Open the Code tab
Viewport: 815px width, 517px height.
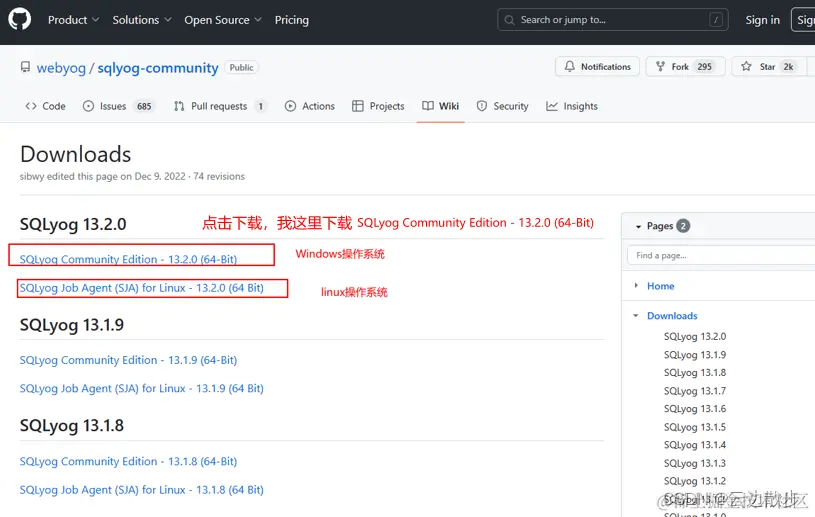click(46, 106)
